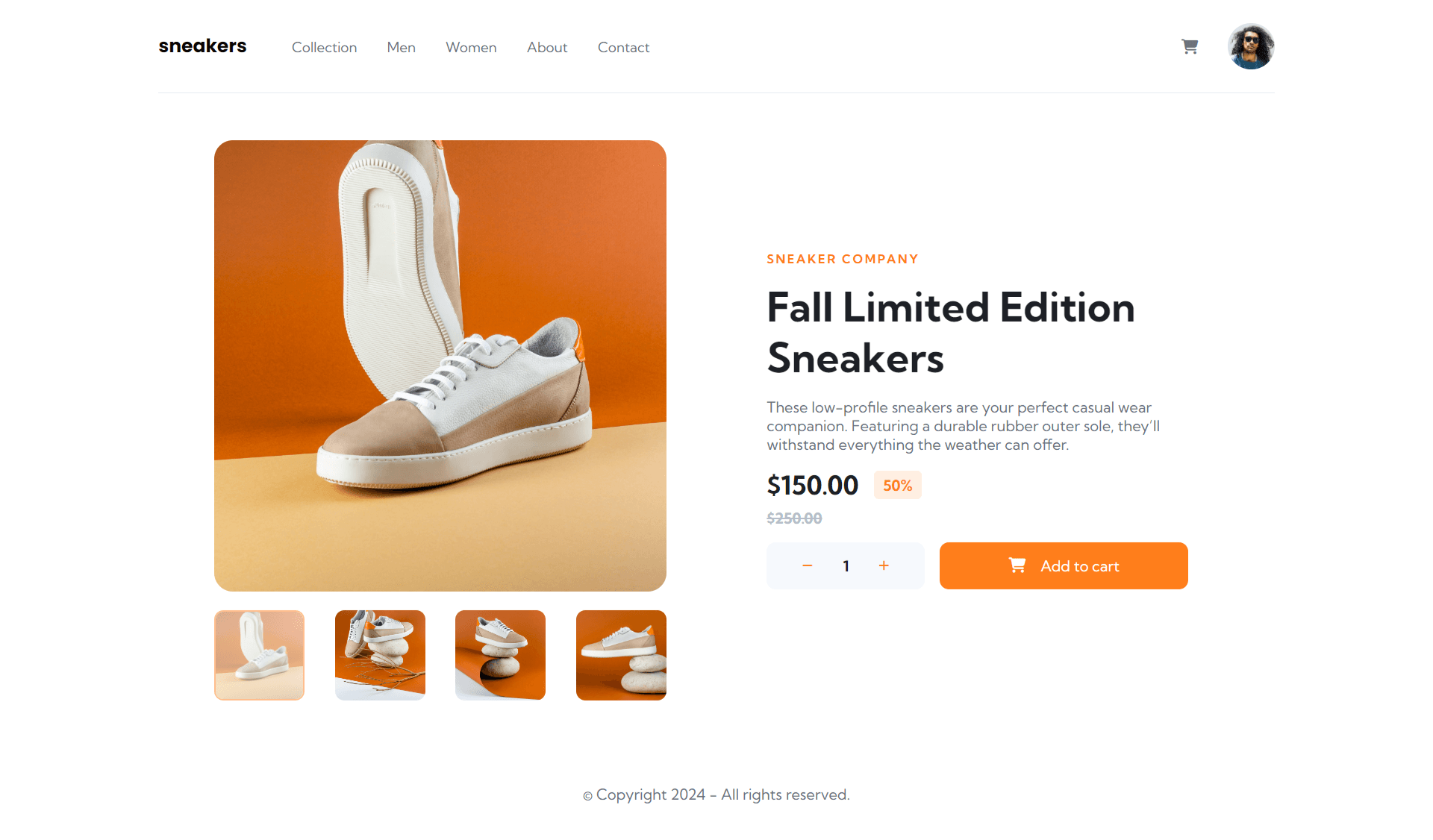Choose third thumbnail with shoe on stones
Image resolution: width=1433 pixels, height=840 pixels.
[500, 655]
